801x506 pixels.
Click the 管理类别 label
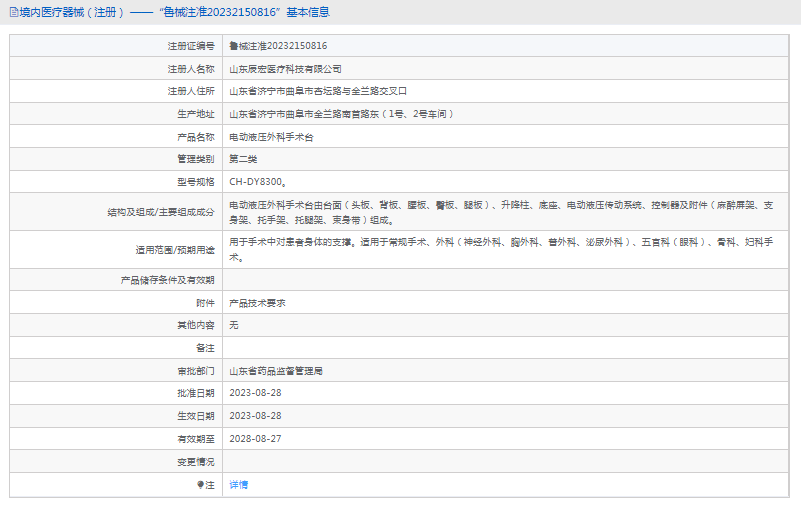pos(196,159)
